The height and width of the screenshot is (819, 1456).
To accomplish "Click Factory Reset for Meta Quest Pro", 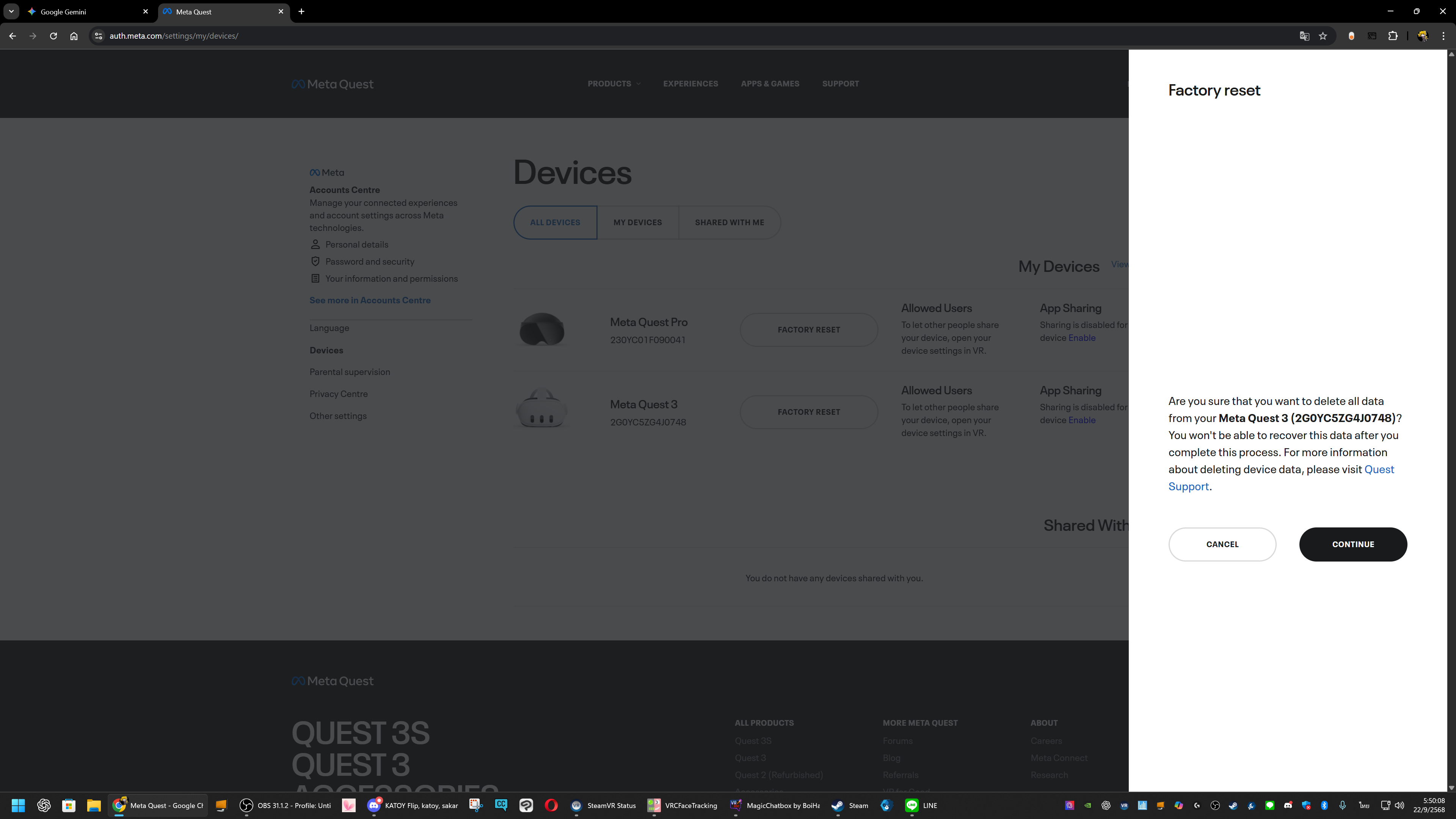I will pyautogui.click(x=809, y=329).
